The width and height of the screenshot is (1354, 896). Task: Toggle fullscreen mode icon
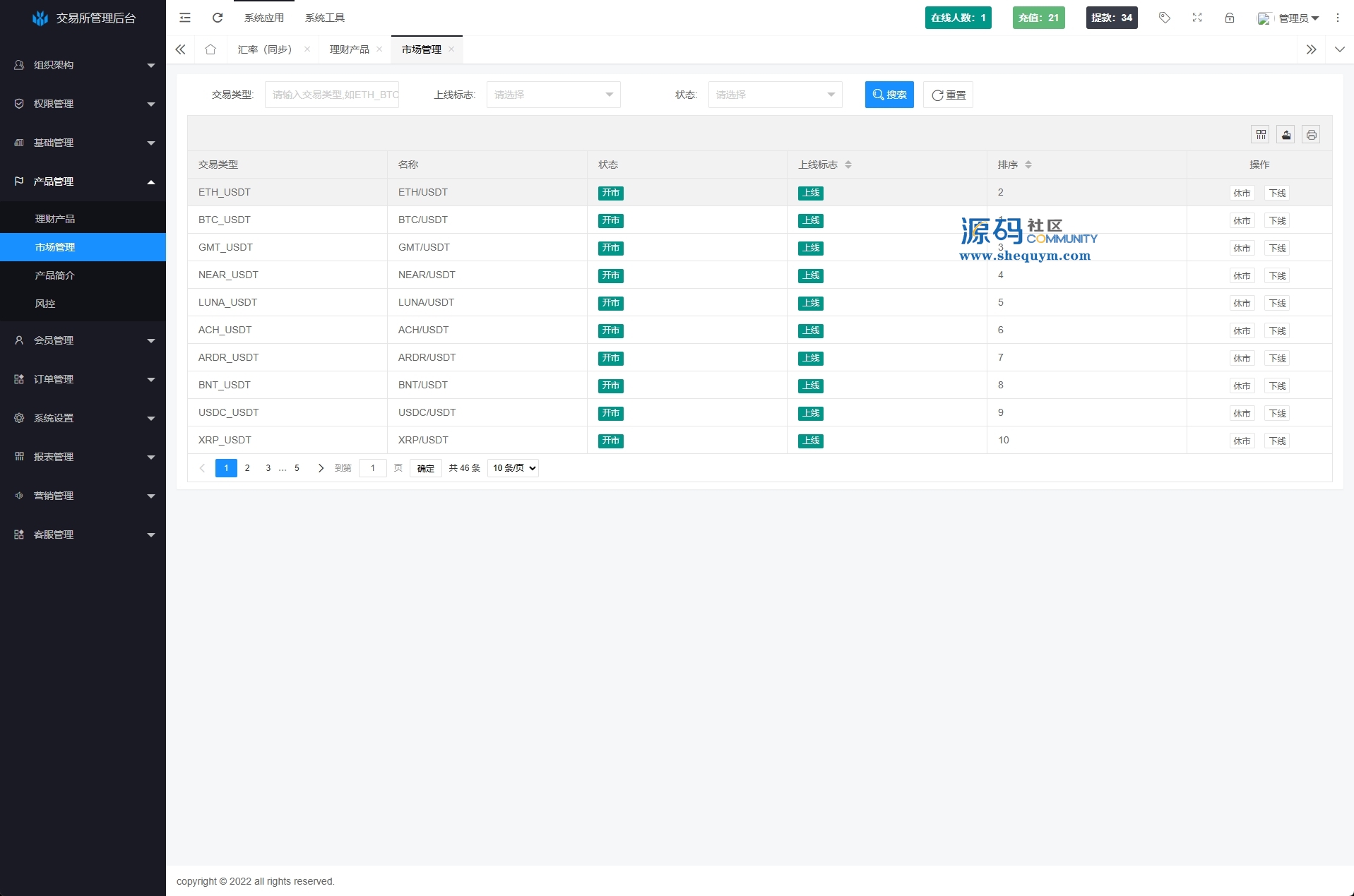(x=1197, y=18)
